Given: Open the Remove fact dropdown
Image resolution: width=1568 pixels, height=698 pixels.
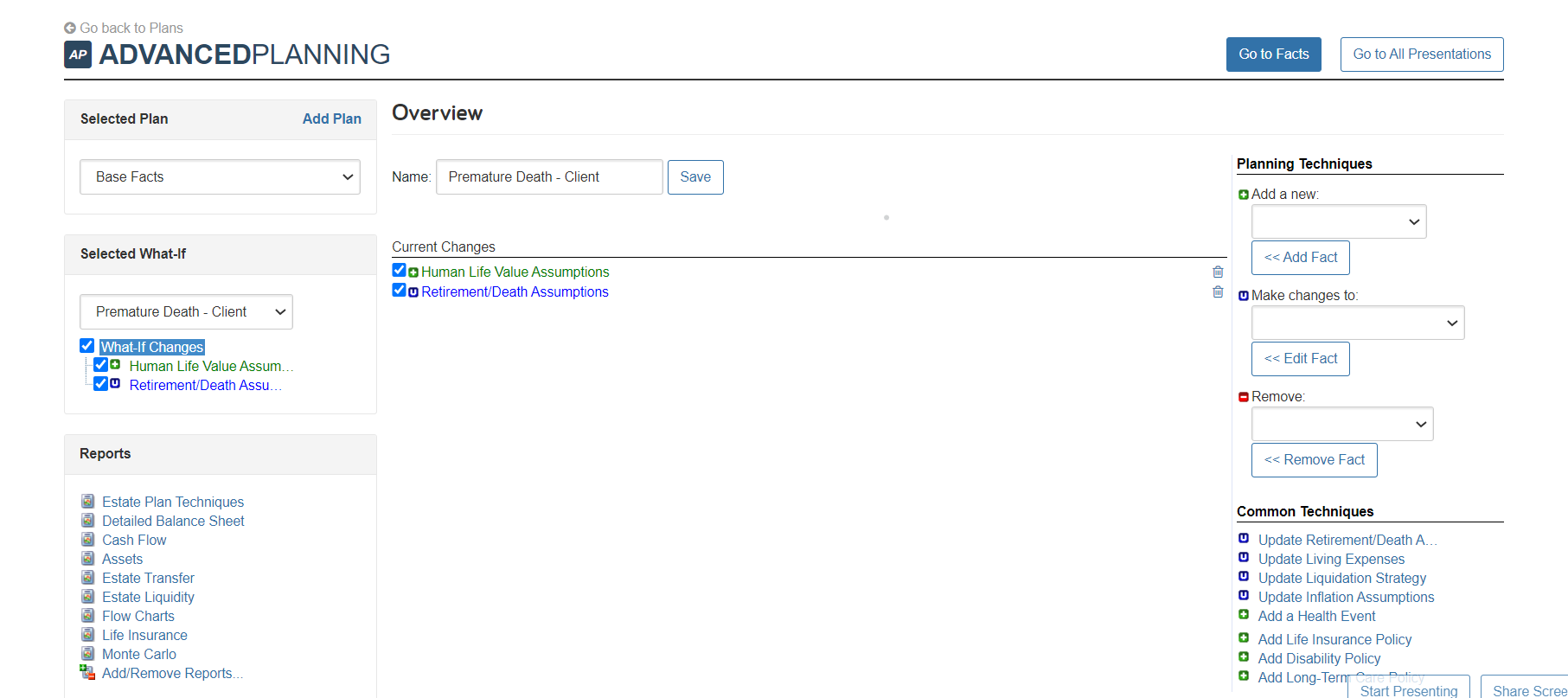Looking at the screenshot, I should [1342, 424].
